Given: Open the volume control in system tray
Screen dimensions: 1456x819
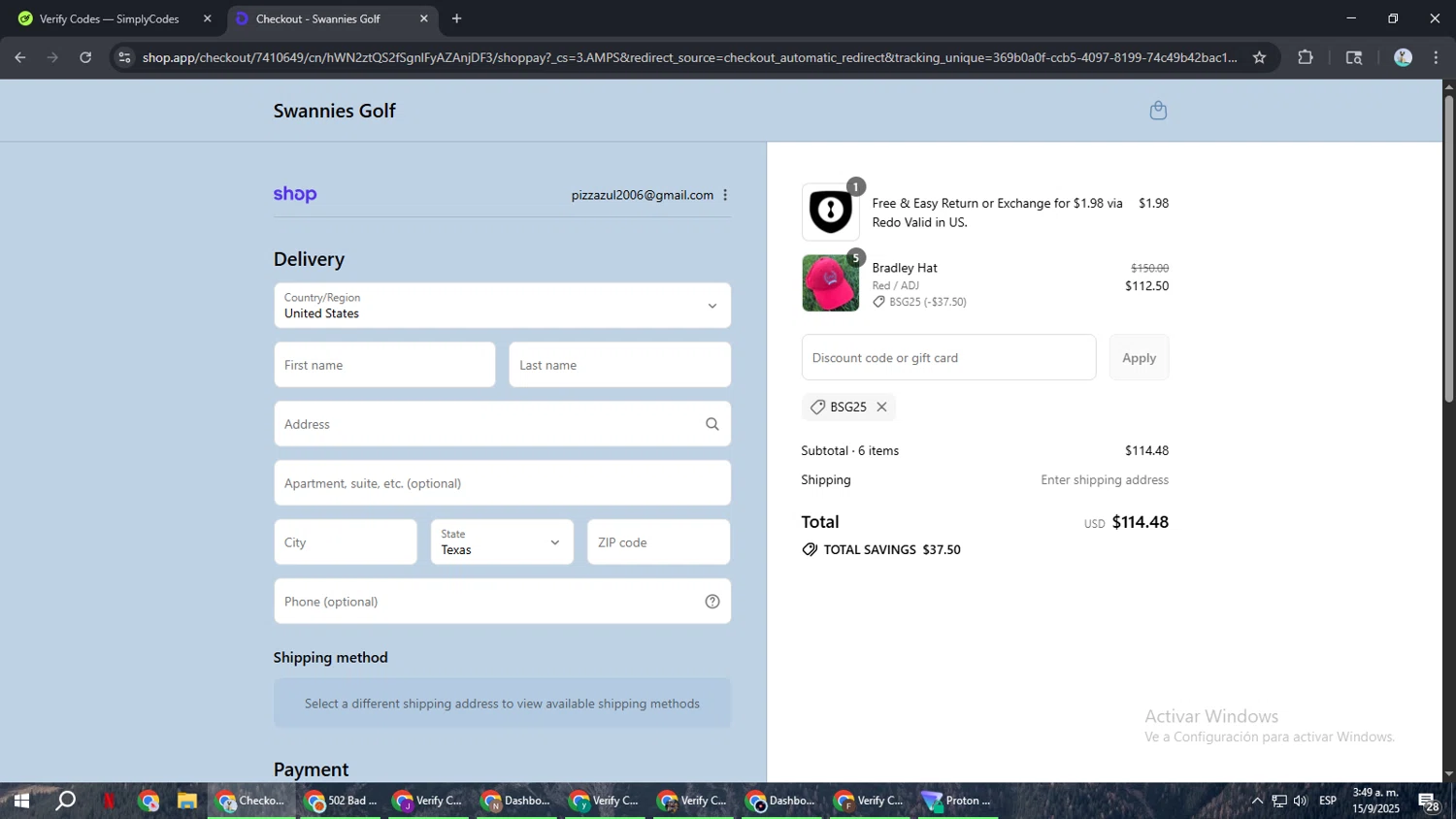Looking at the screenshot, I should [1301, 801].
